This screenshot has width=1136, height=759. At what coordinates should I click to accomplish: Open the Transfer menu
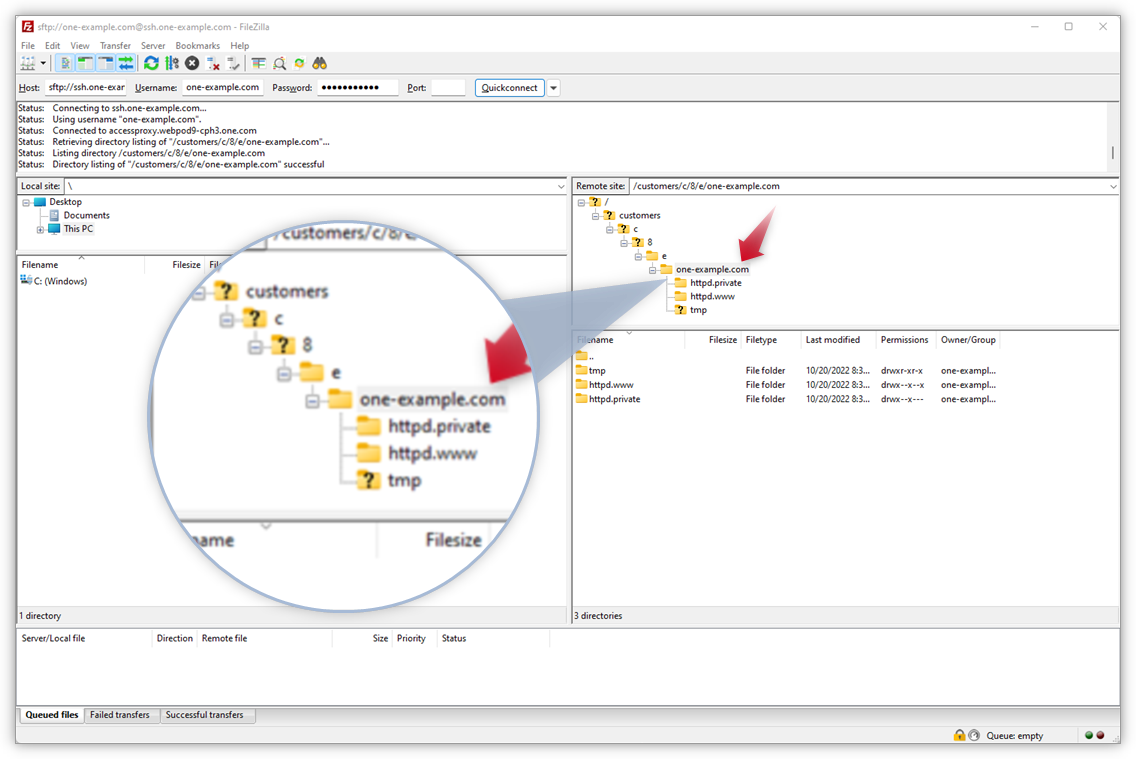click(x=115, y=46)
